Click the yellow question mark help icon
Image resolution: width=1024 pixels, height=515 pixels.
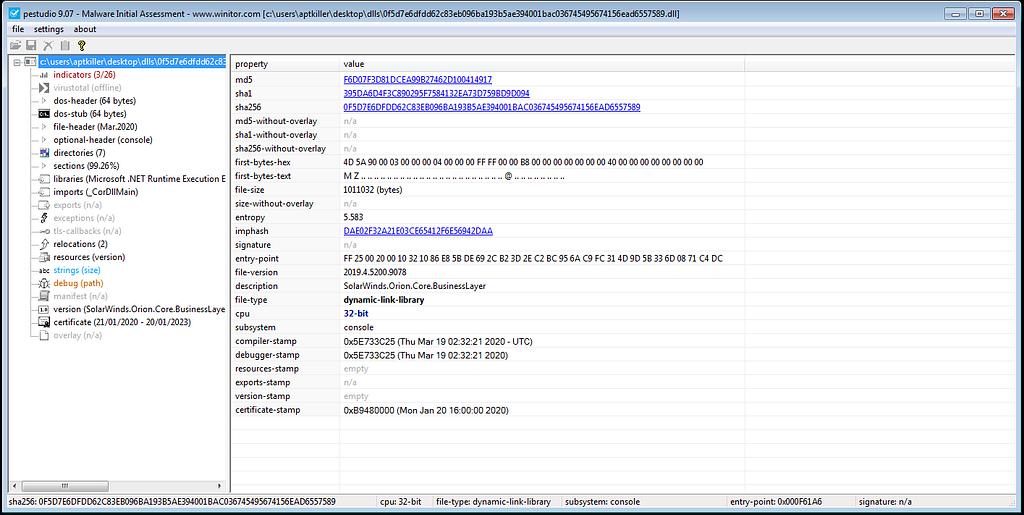[81, 45]
